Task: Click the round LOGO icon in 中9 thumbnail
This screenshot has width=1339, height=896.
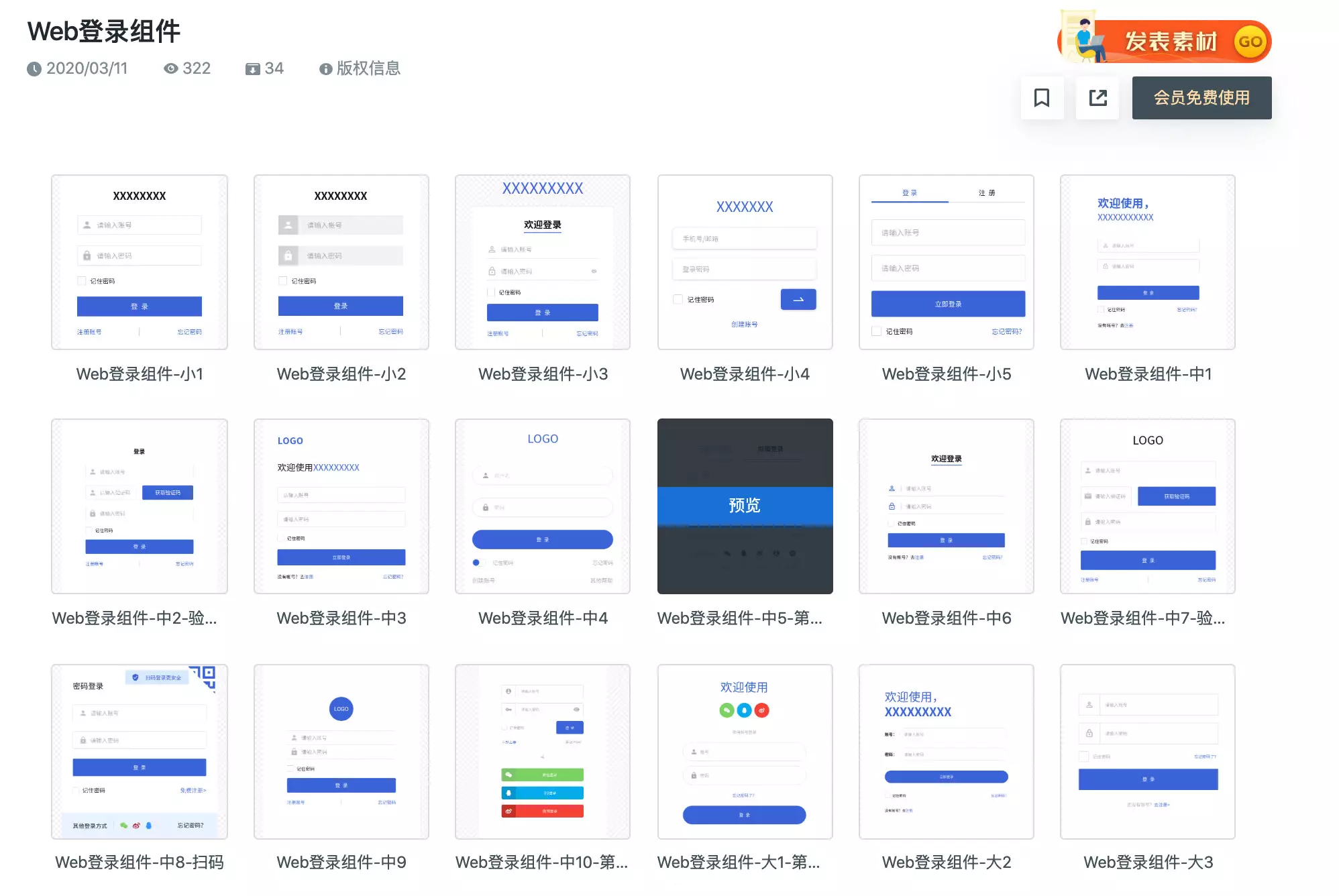Action: (x=341, y=709)
